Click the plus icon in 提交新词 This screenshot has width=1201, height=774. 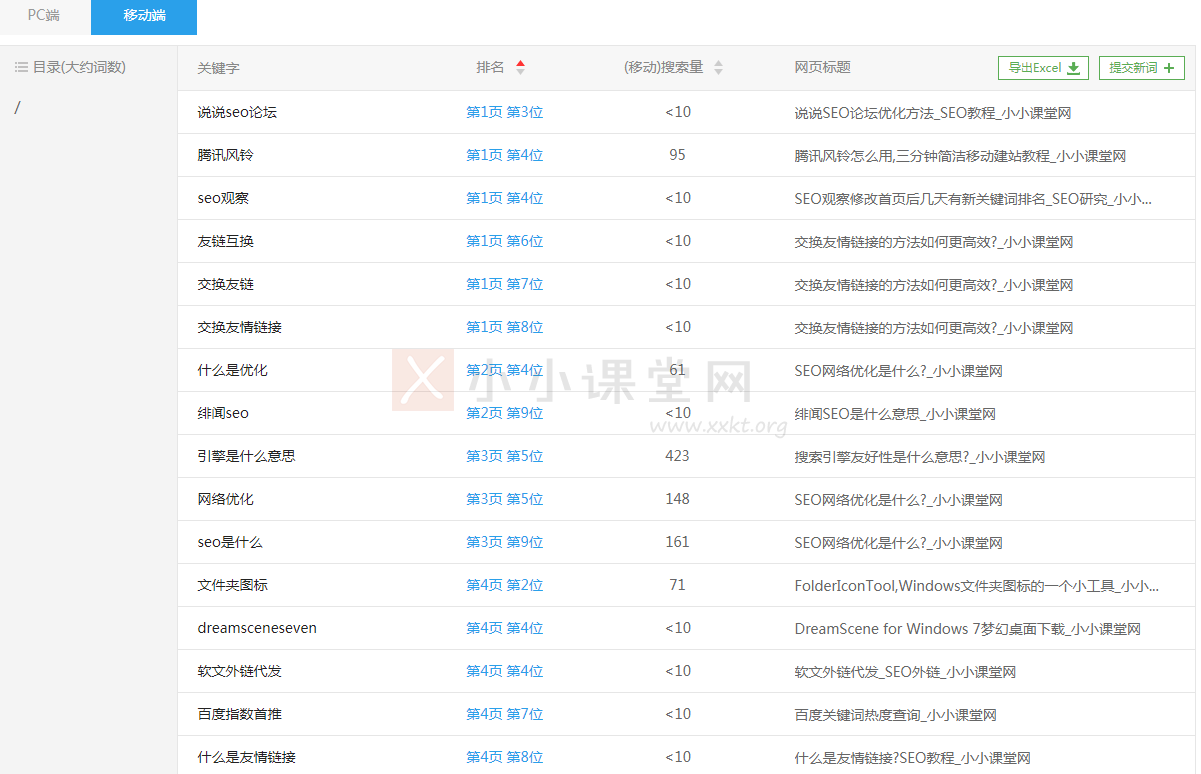click(x=1169, y=68)
